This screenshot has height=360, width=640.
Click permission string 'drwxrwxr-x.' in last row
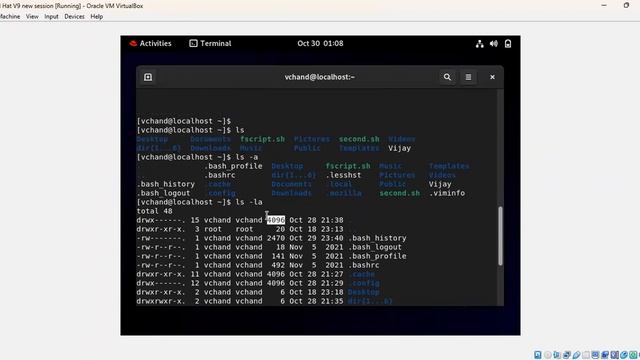pyautogui.click(x=161, y=301)
